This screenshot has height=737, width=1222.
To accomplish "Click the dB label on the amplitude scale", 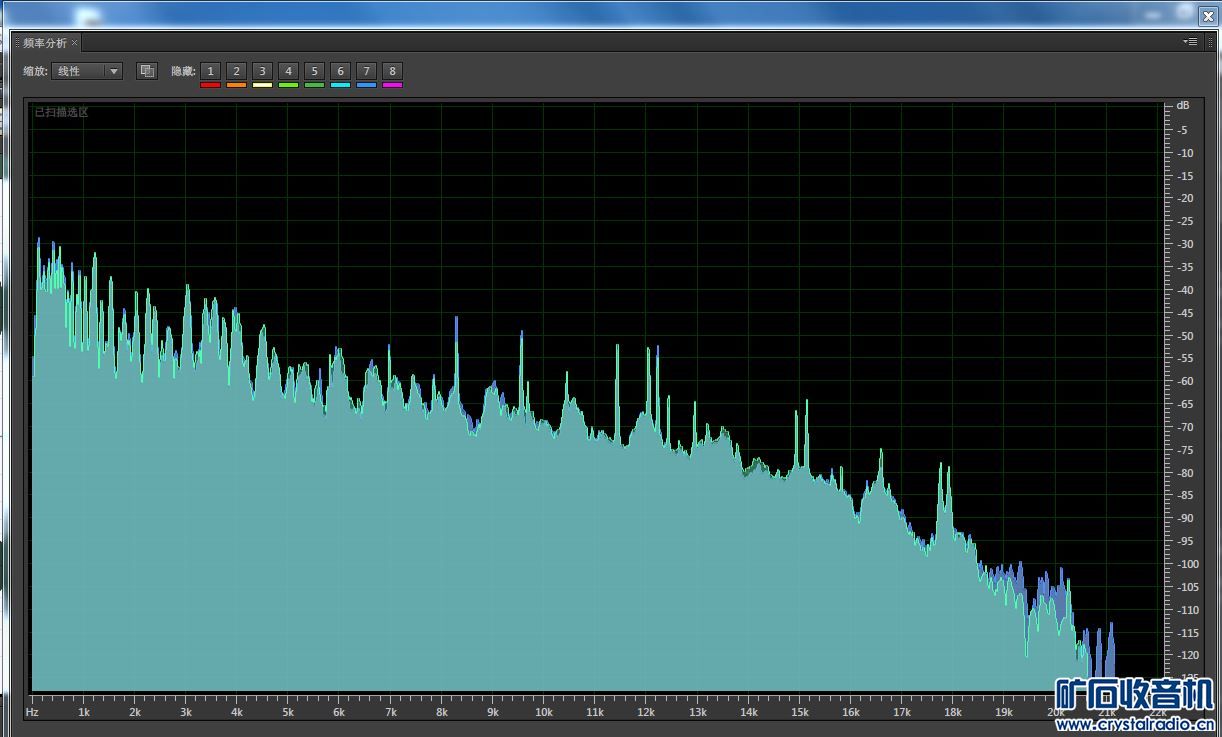I will (1183, 105).
